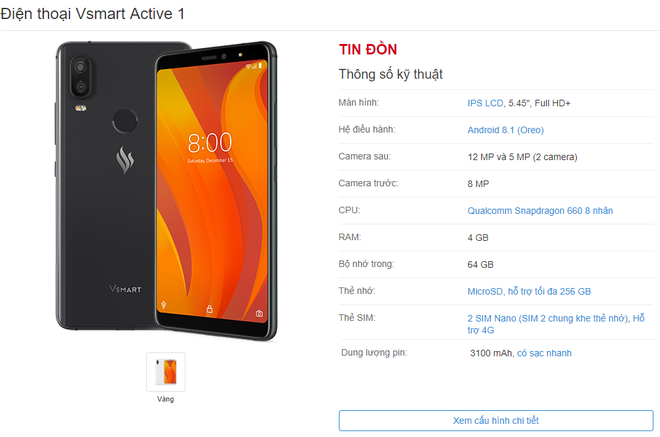Click the dual rear camera module
This screenshot has width=660, height=437.
[80, 77]
